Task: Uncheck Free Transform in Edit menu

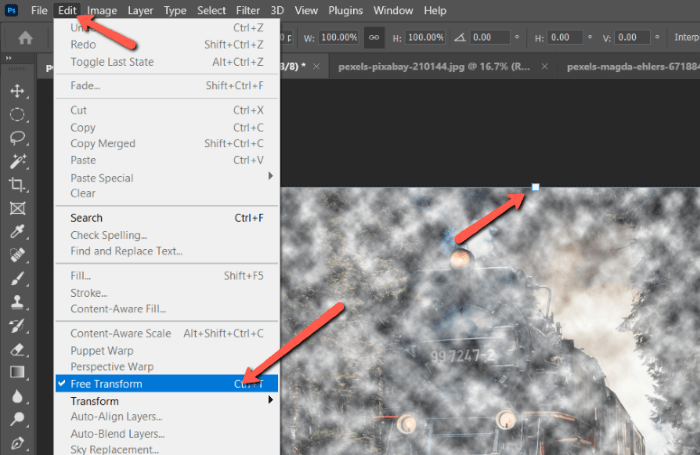Action: tap(106, 384)
